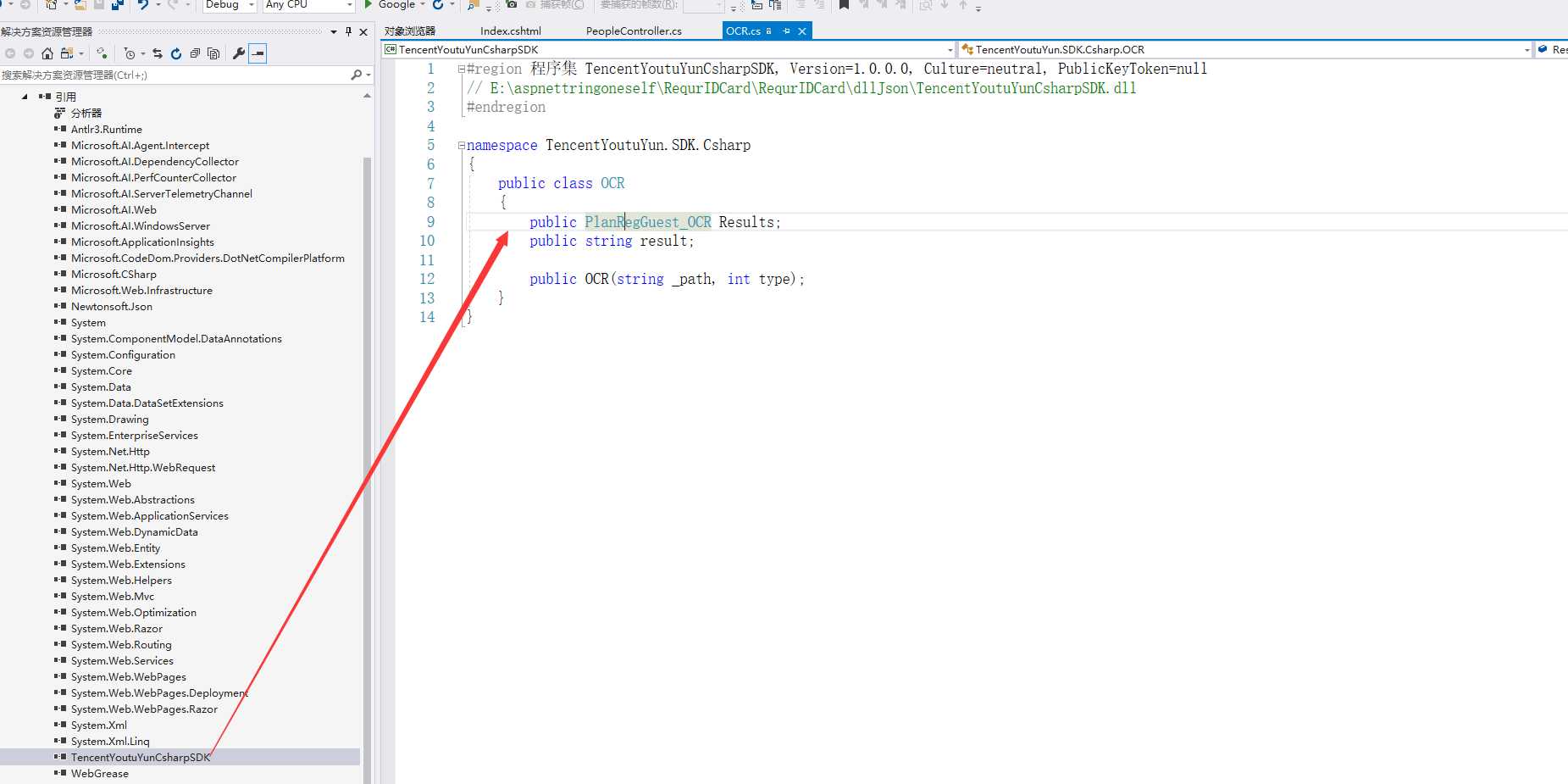Select Microsoft.CSharp reference
This screenshot has width=1568, height=784.
114,275
